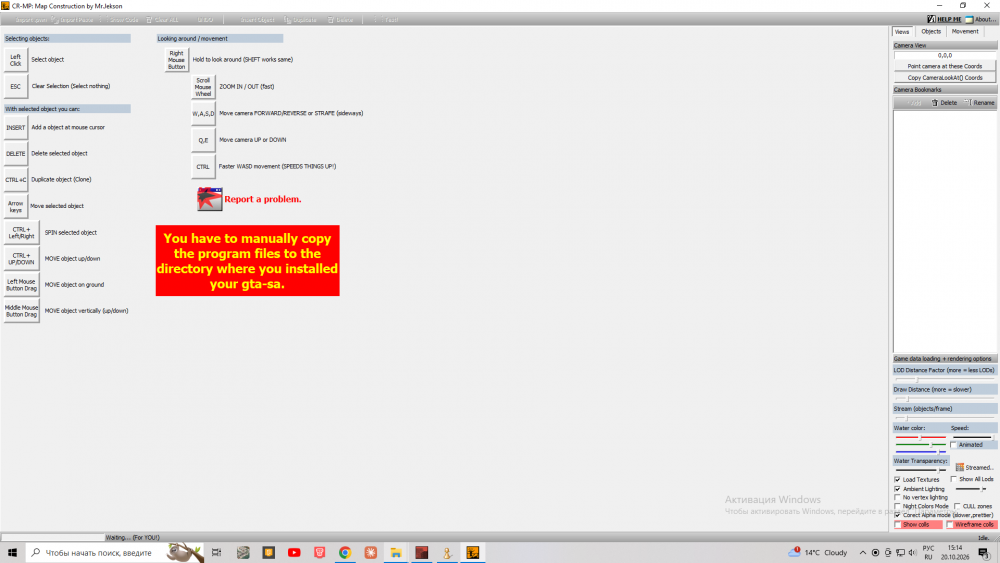
Task: Uncheck the Ambient Lighting checkbox
Action: [897, 489]
